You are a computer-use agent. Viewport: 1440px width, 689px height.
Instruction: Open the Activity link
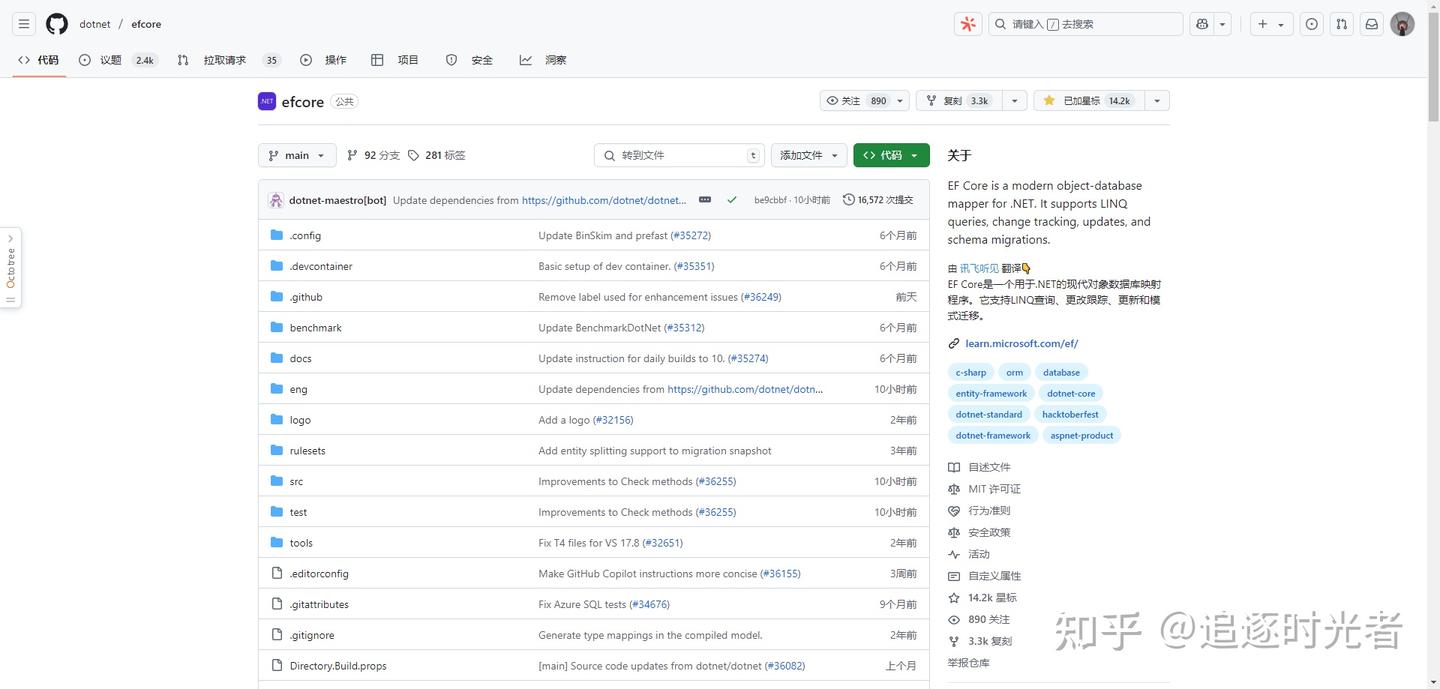pyautogui.click(x=969, y=554)
